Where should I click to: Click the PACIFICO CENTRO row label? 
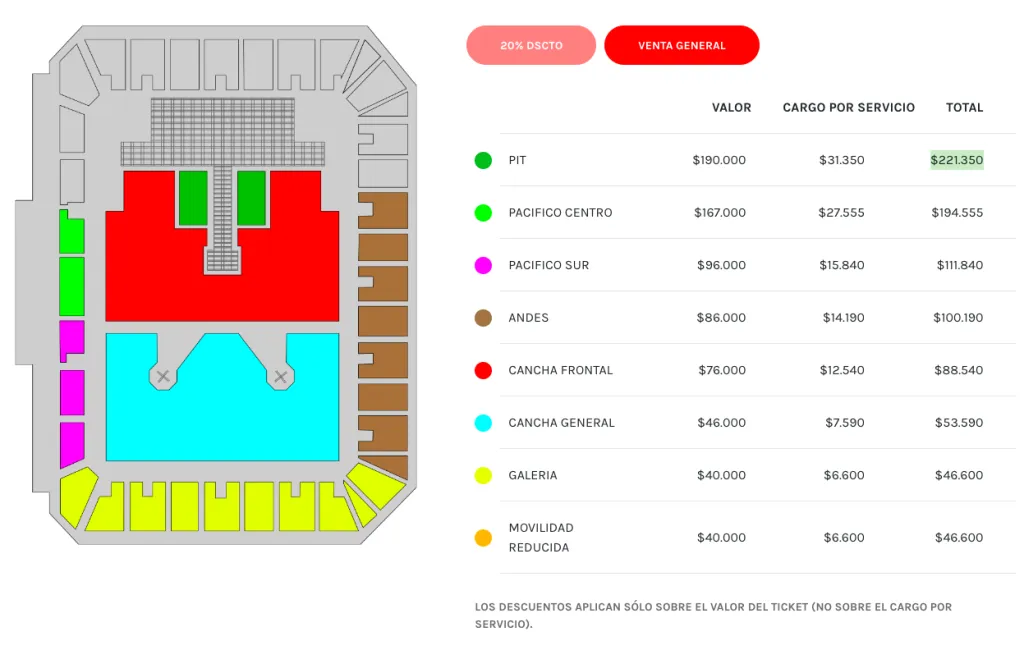coord(560,213)
